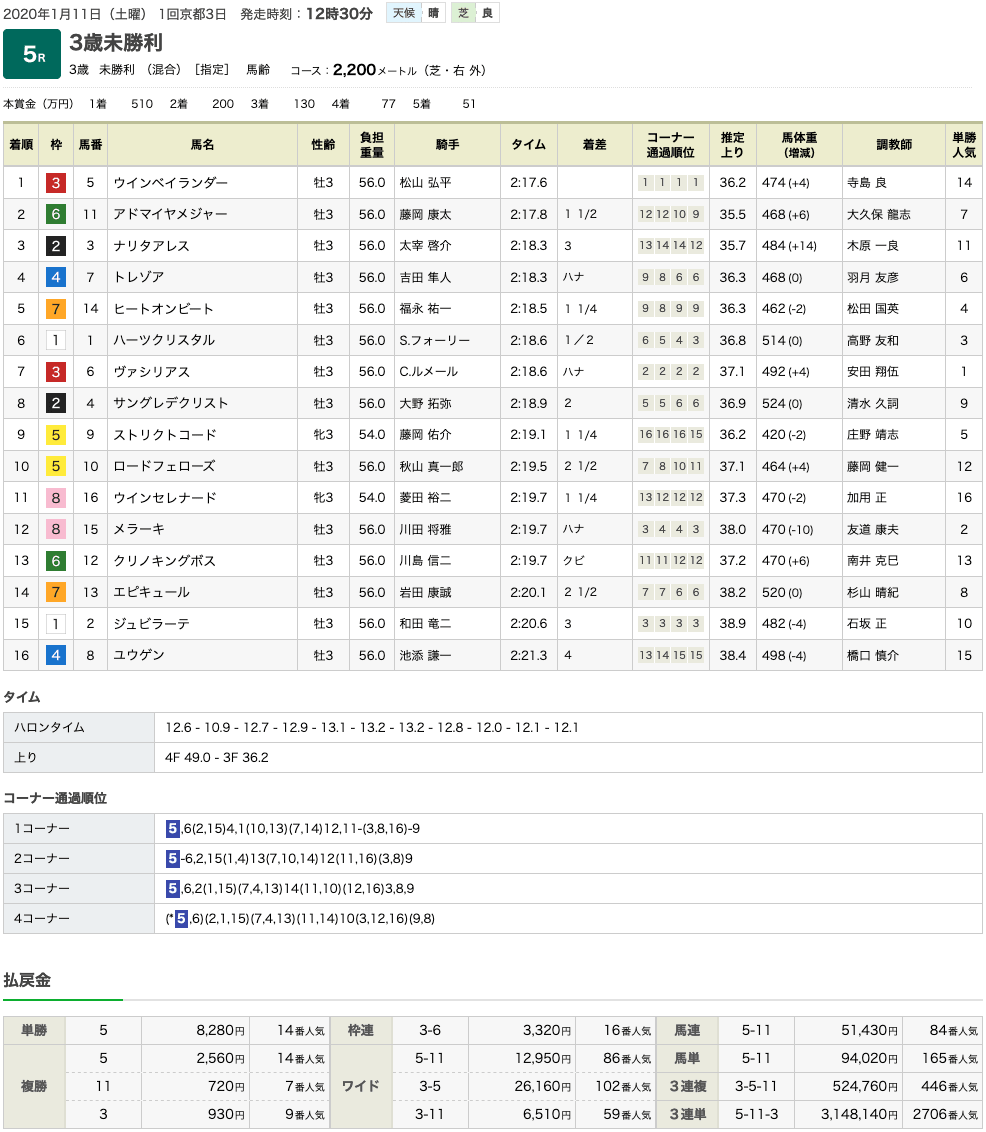
Task: Click black frame 2 badge beside ナリタアレス
Action: (x=56, y=246)
